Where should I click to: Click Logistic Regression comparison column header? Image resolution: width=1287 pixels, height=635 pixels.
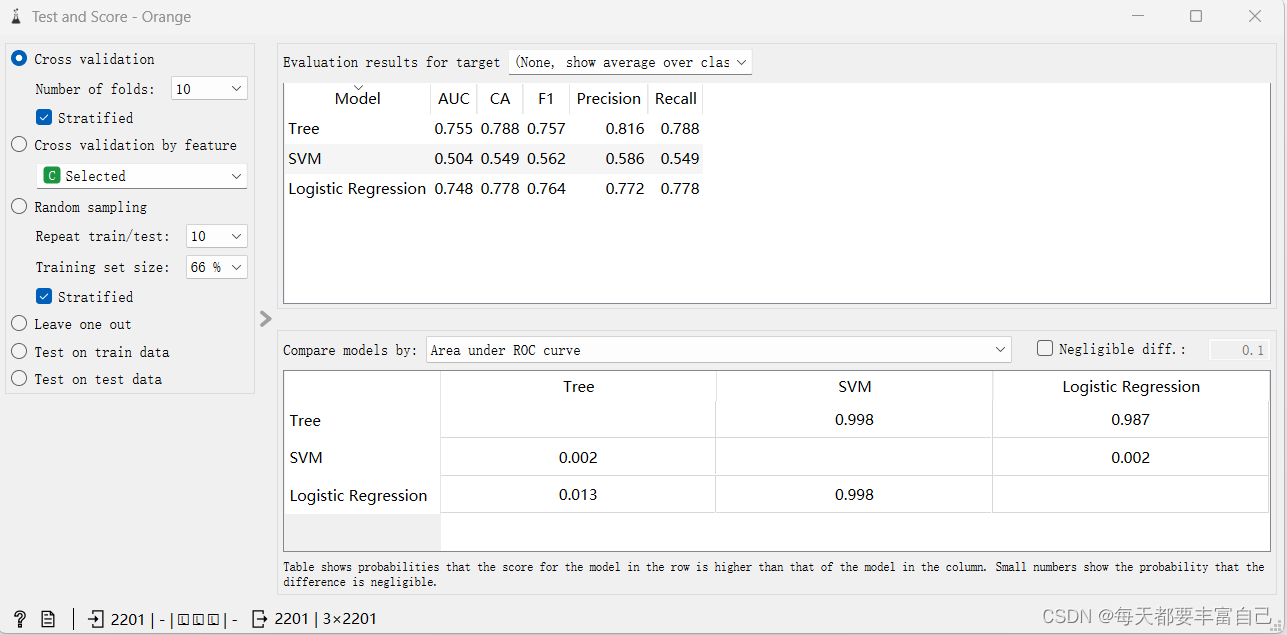(x=1131, y=386)
